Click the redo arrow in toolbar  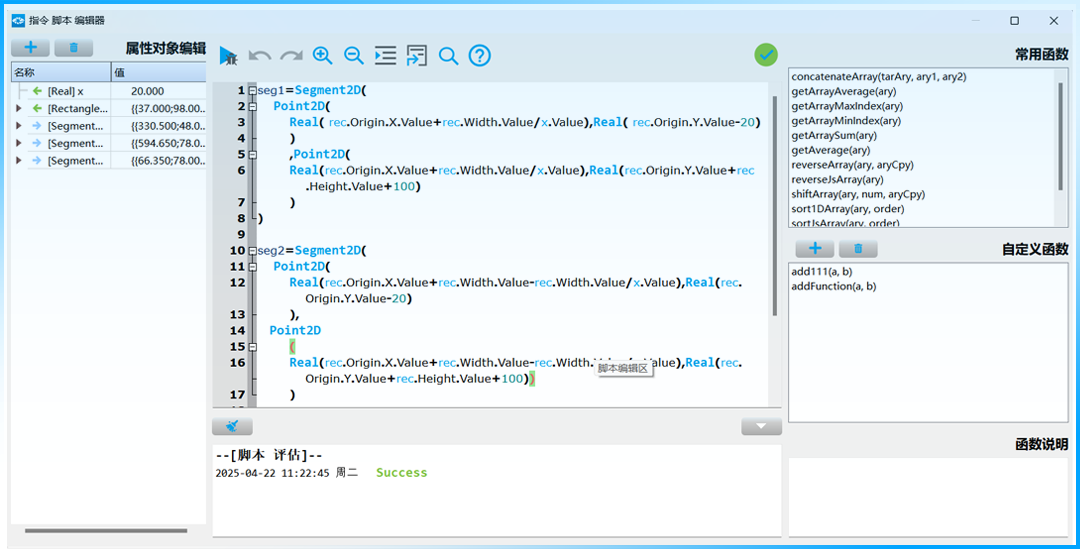(291, 56)
